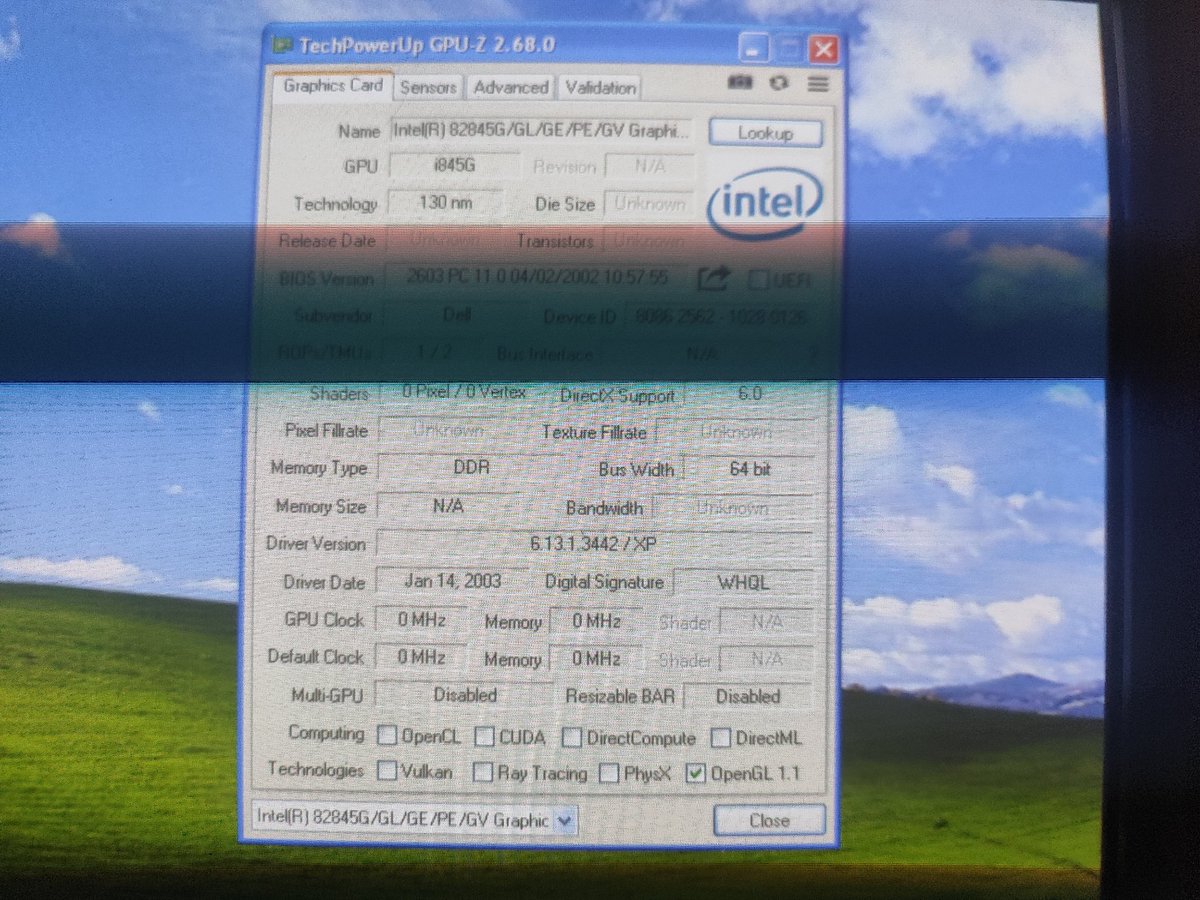Click the Default Clock 0 MHz field

pos(421,658)
